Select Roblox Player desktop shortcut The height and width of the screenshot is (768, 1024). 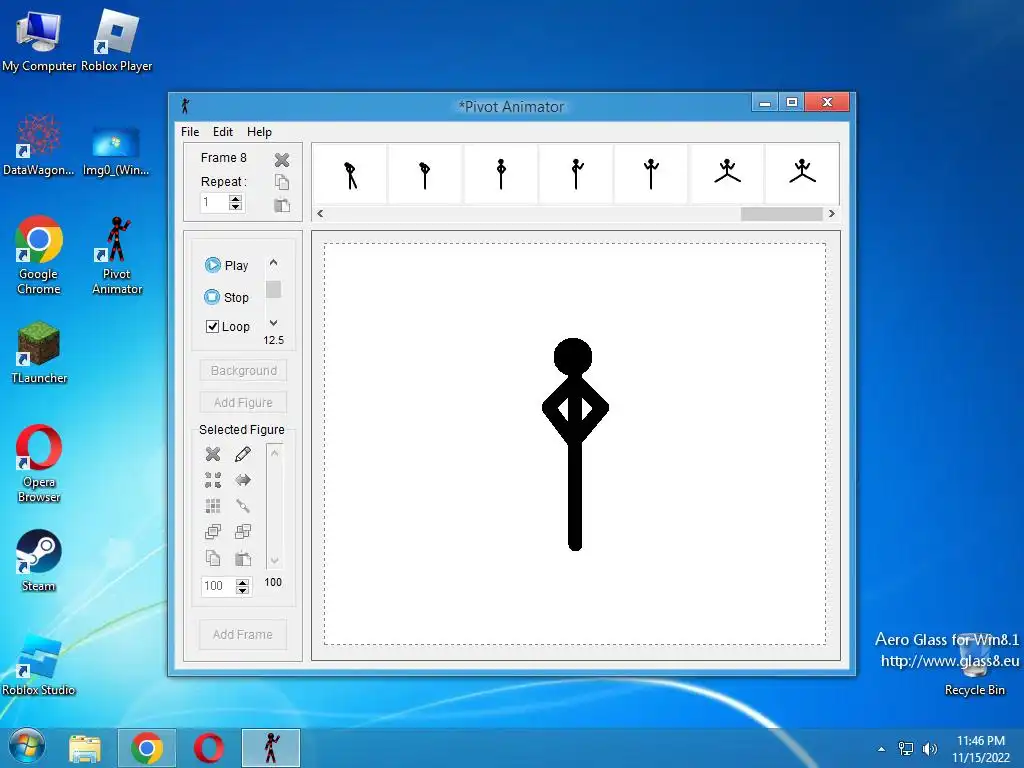(116, 39)
